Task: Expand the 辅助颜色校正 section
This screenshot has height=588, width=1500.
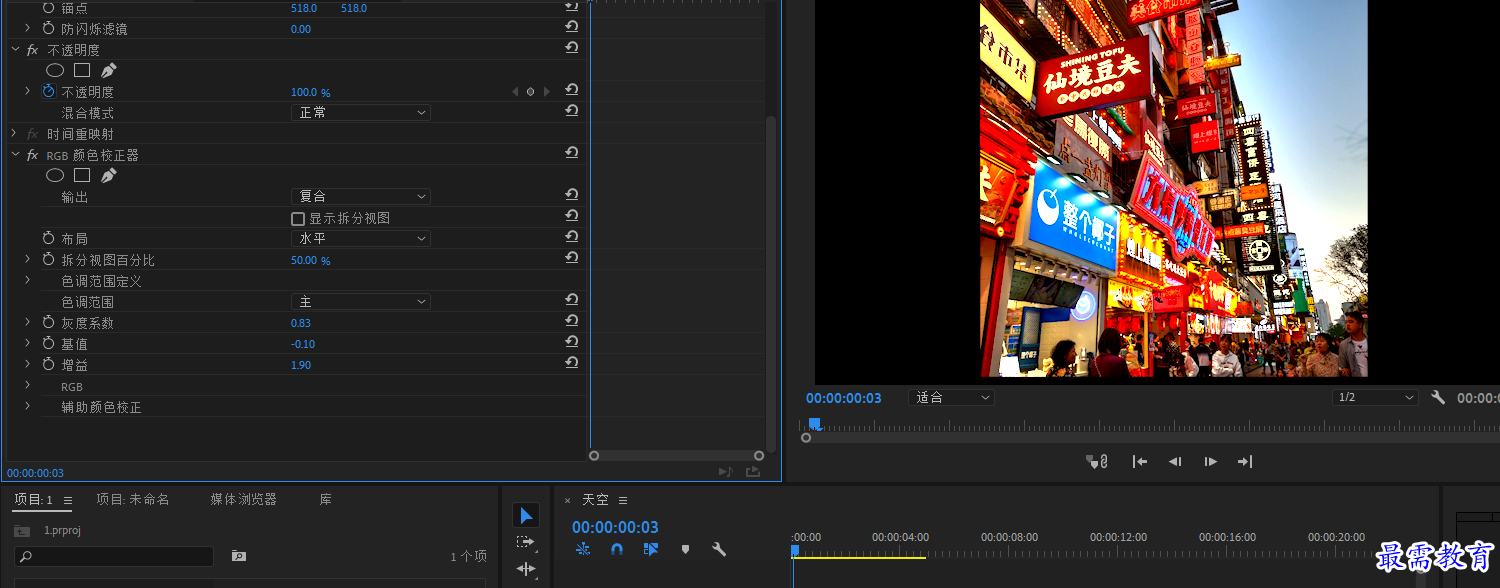Action: (28, 406)
